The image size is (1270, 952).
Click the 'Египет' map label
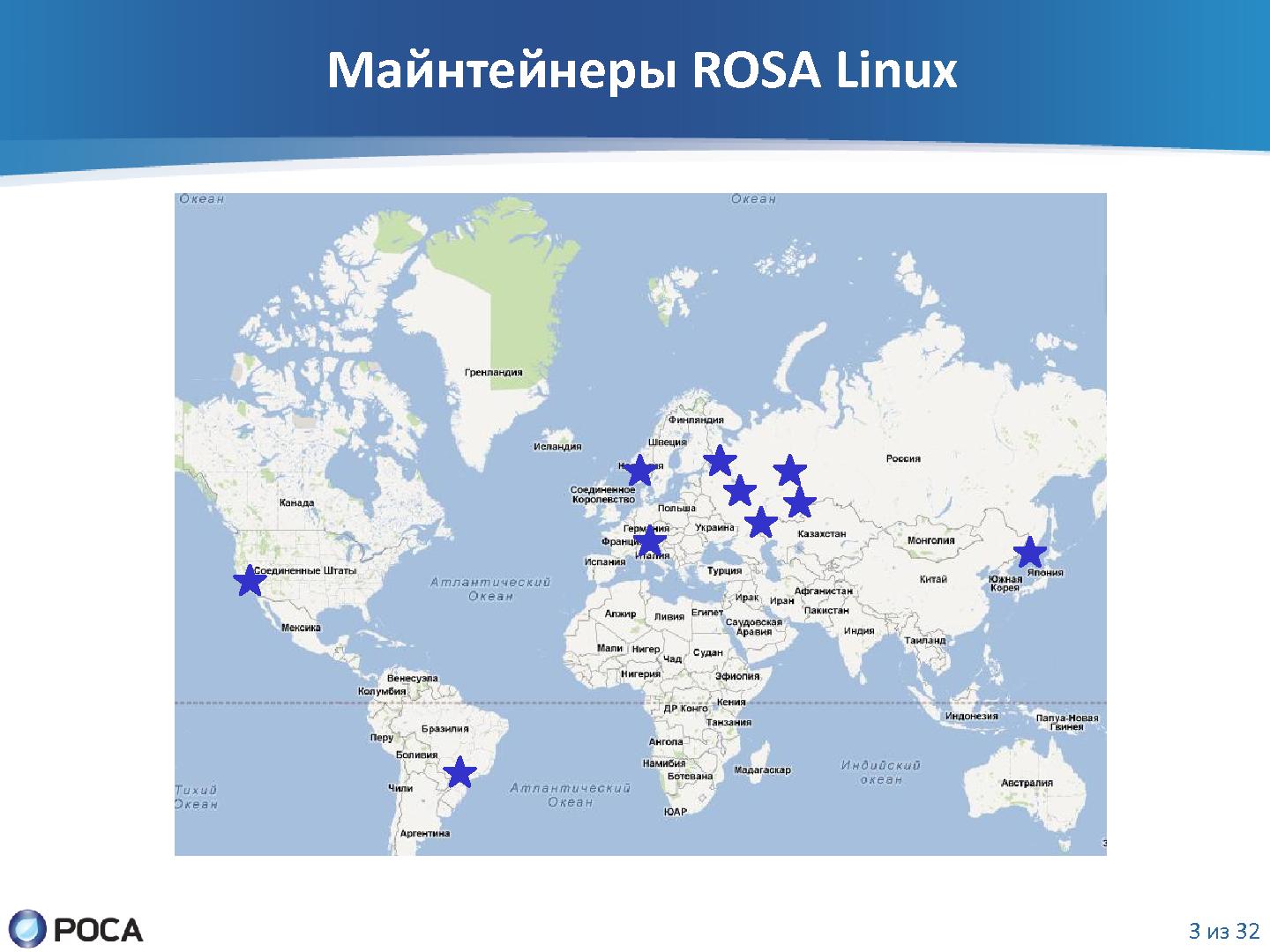[x=707, y=613]
